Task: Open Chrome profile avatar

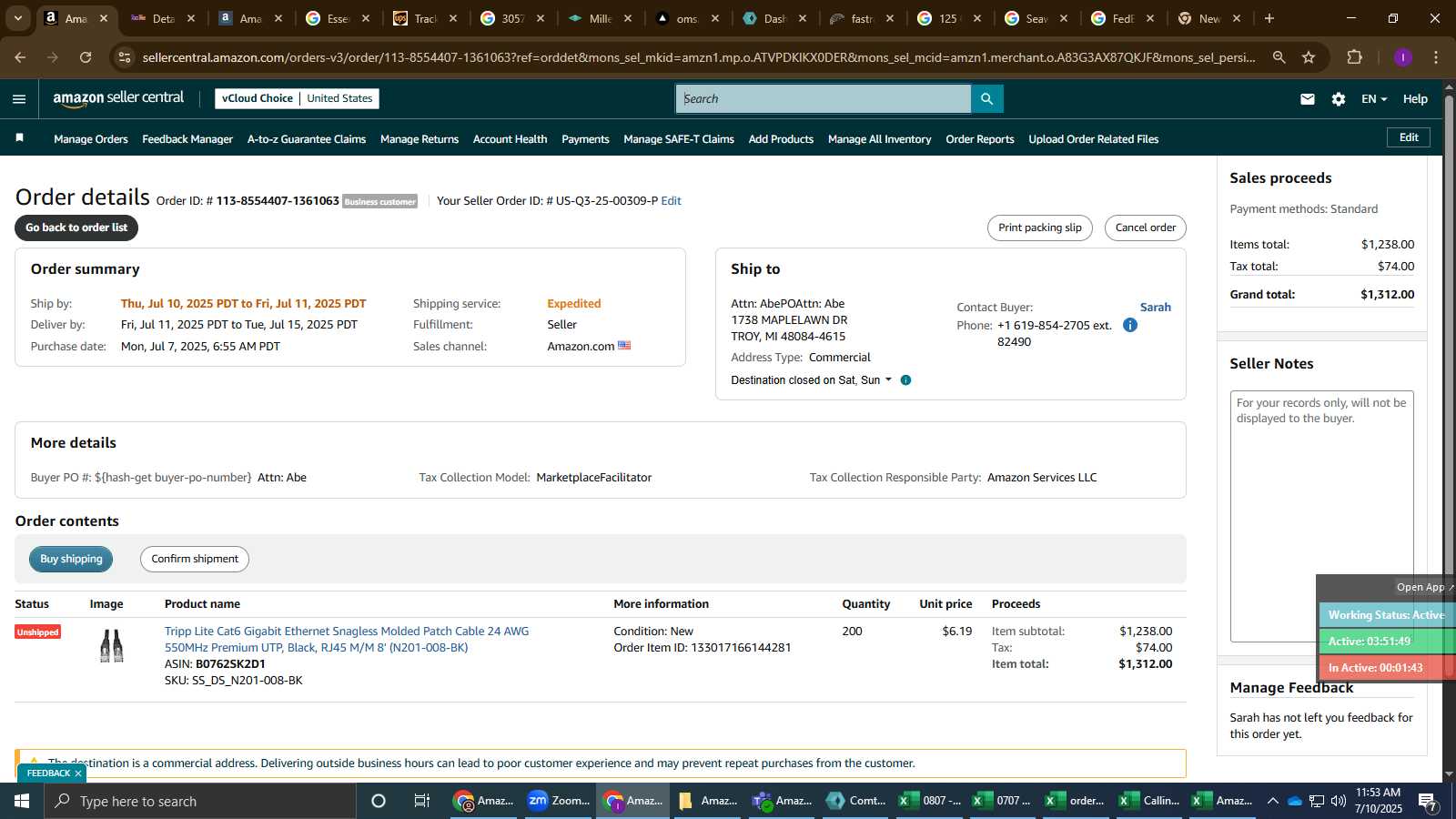Action: pos(1403,57)
